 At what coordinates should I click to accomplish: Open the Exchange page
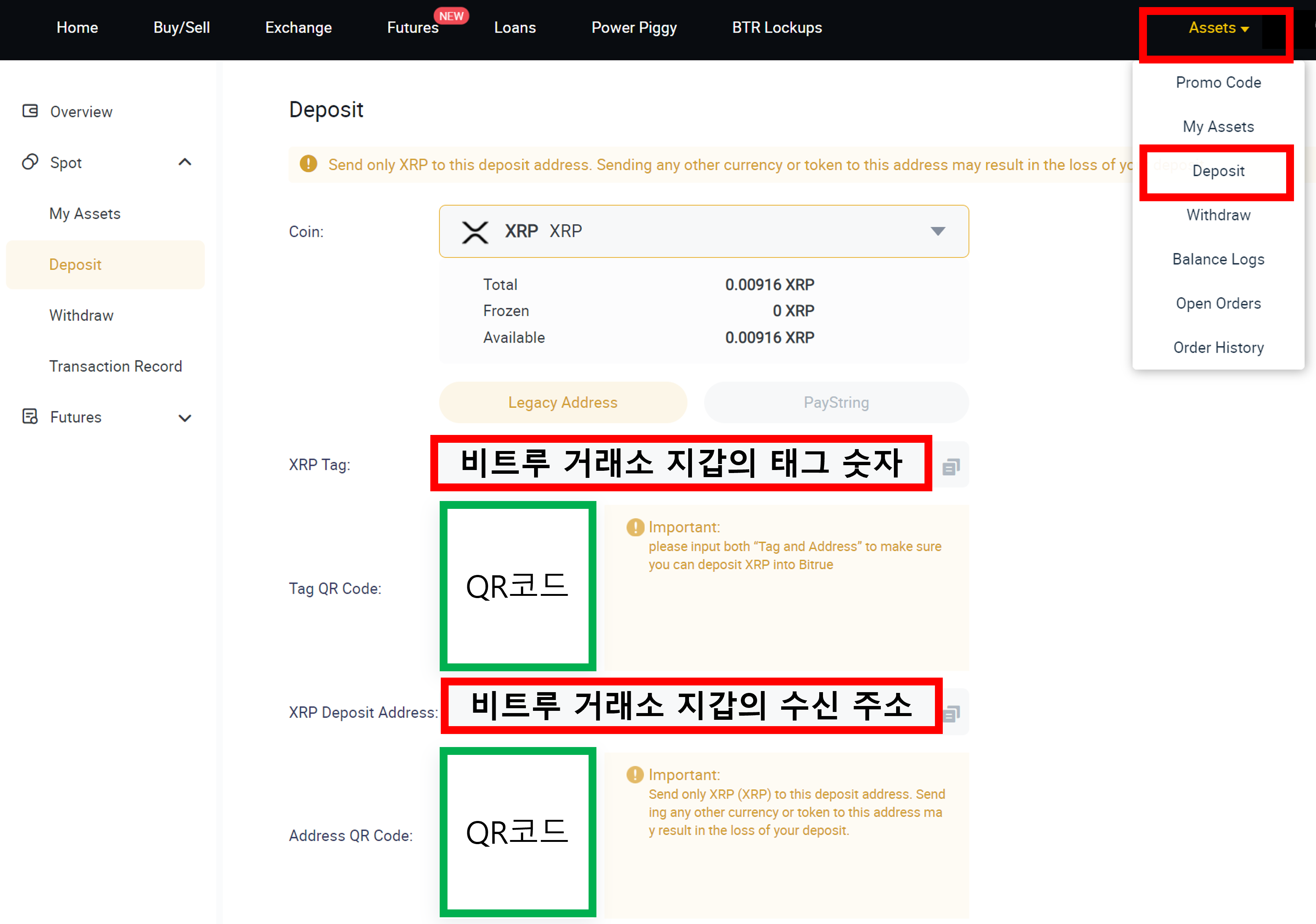299,28
